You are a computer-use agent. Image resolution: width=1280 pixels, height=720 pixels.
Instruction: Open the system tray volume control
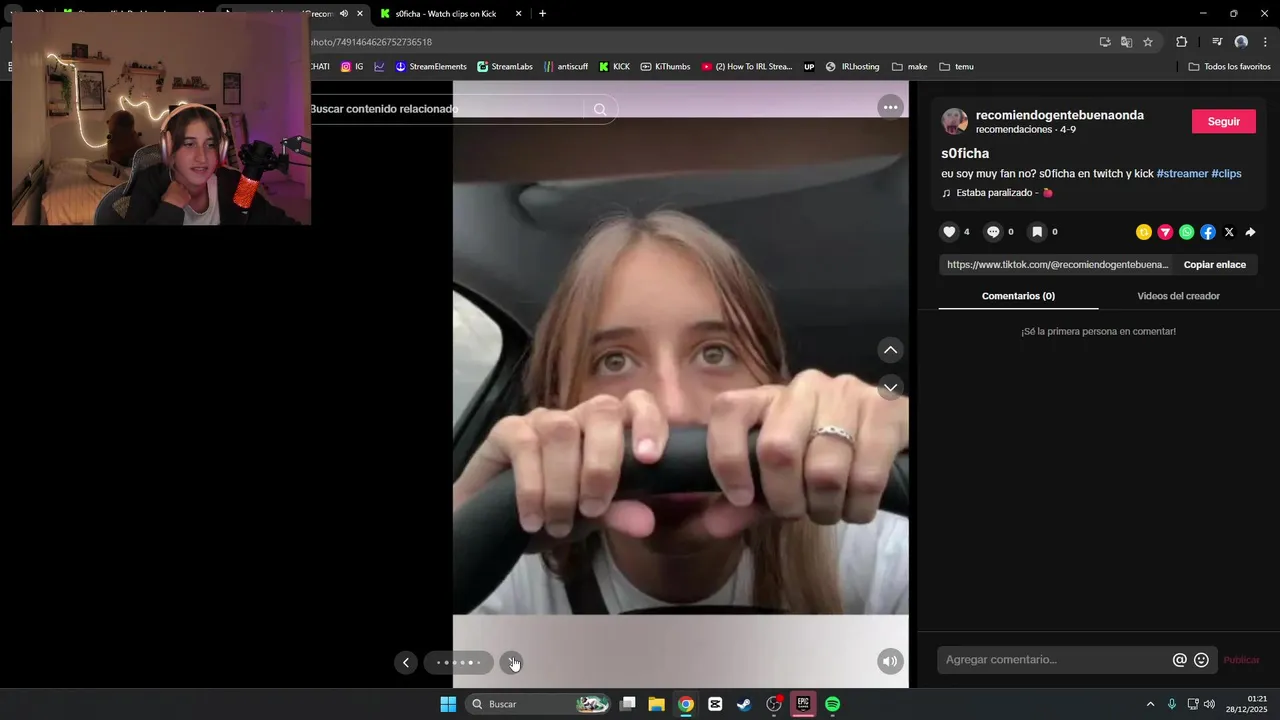(1209, 704)
